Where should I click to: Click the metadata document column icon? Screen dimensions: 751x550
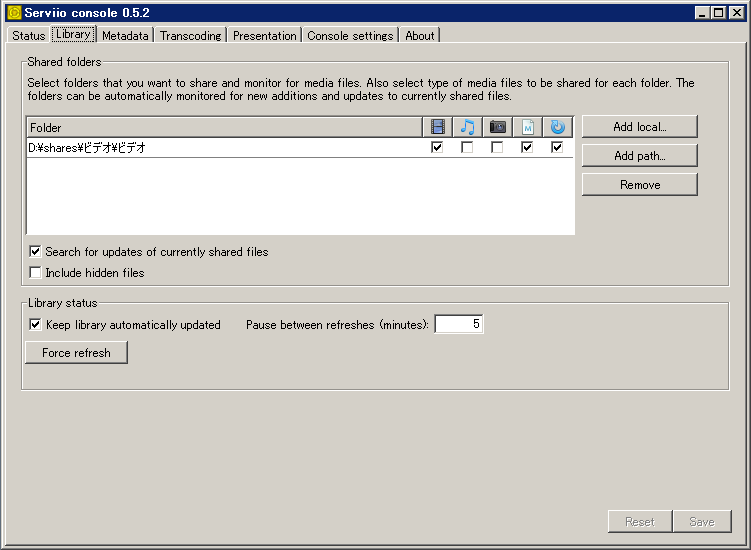pos(527,127)
